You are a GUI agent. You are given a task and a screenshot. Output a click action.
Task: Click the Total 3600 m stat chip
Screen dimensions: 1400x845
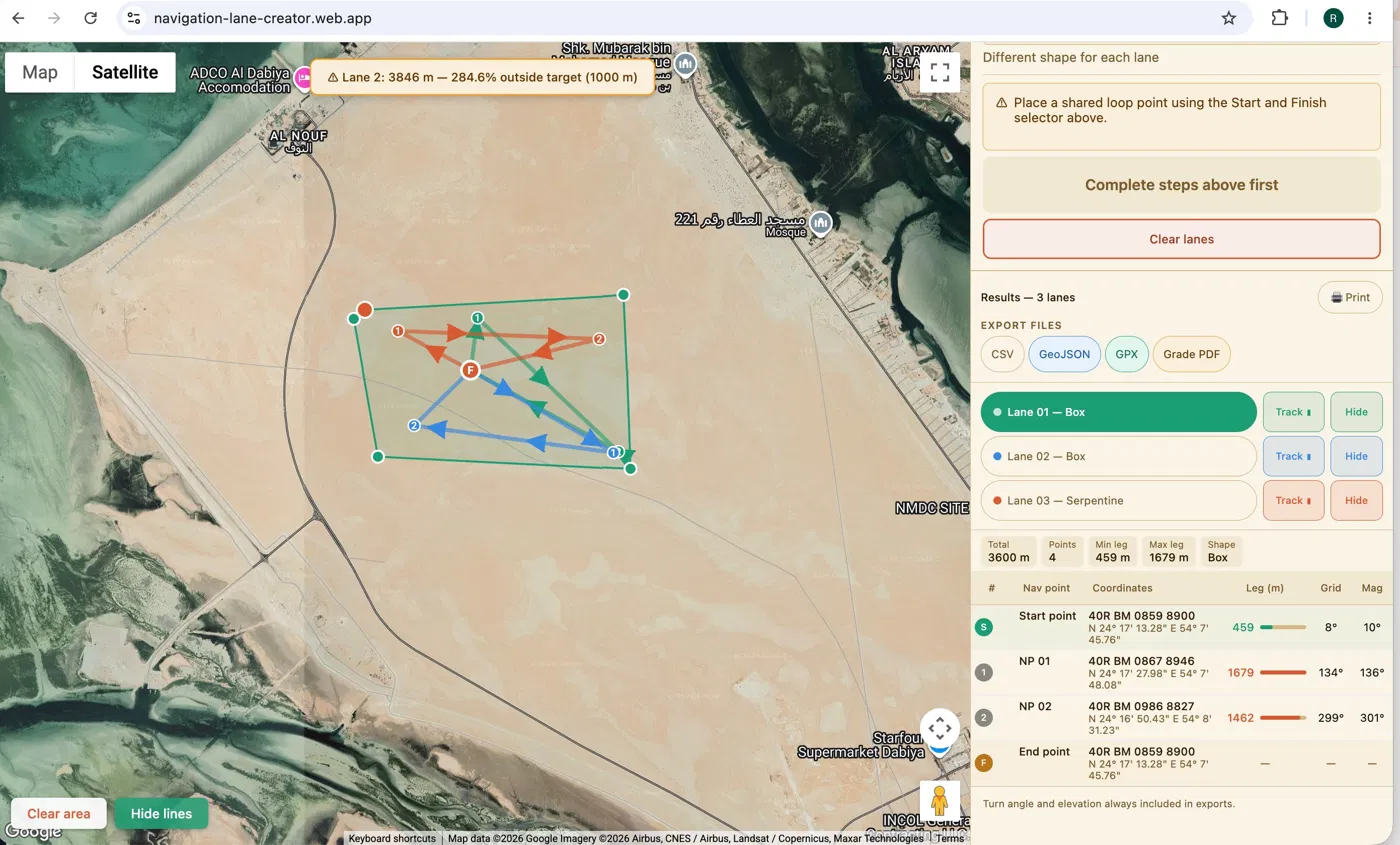point(1008,551)
